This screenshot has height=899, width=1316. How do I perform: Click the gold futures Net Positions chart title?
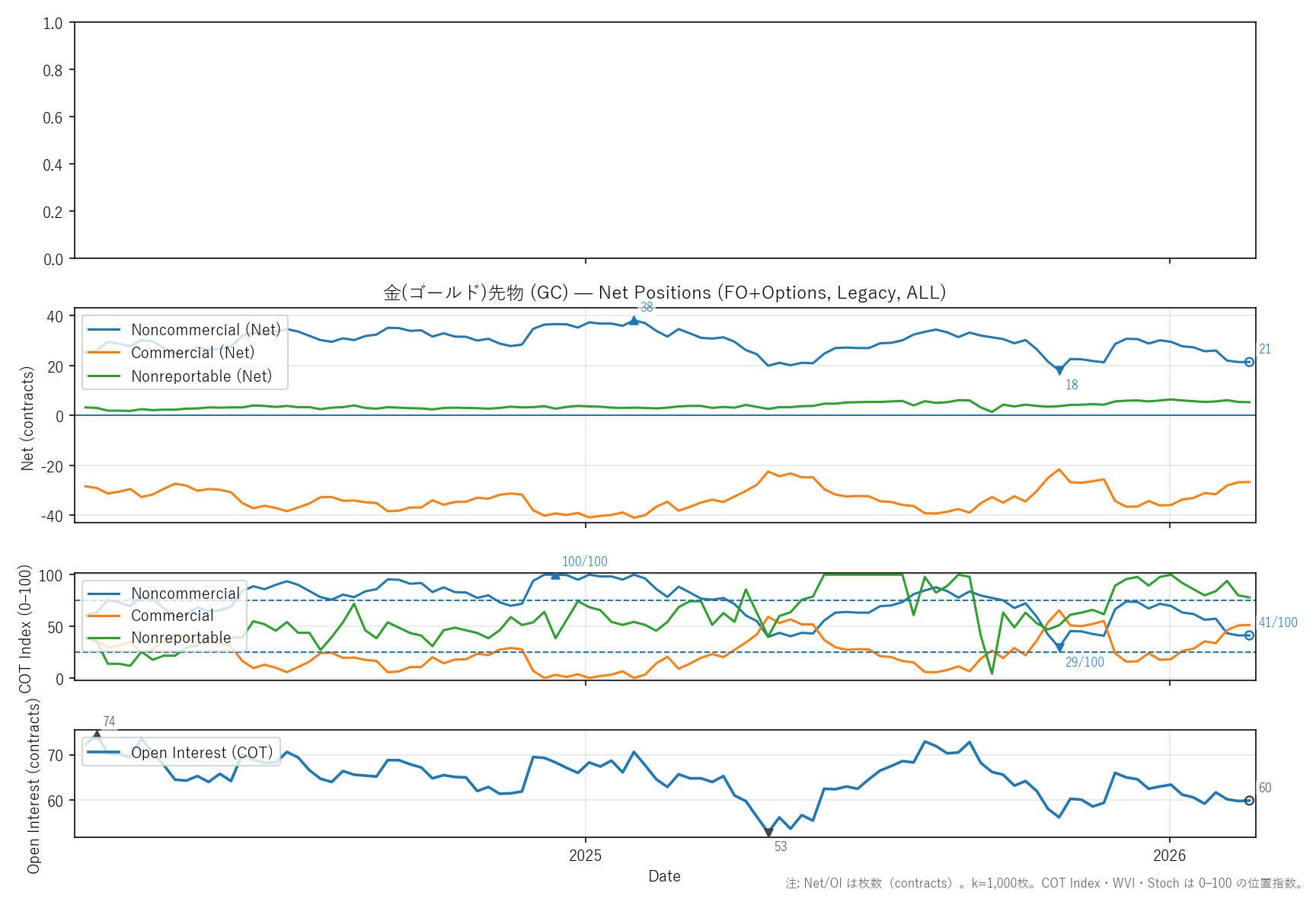pyautogui.click(x=664, y=293)
